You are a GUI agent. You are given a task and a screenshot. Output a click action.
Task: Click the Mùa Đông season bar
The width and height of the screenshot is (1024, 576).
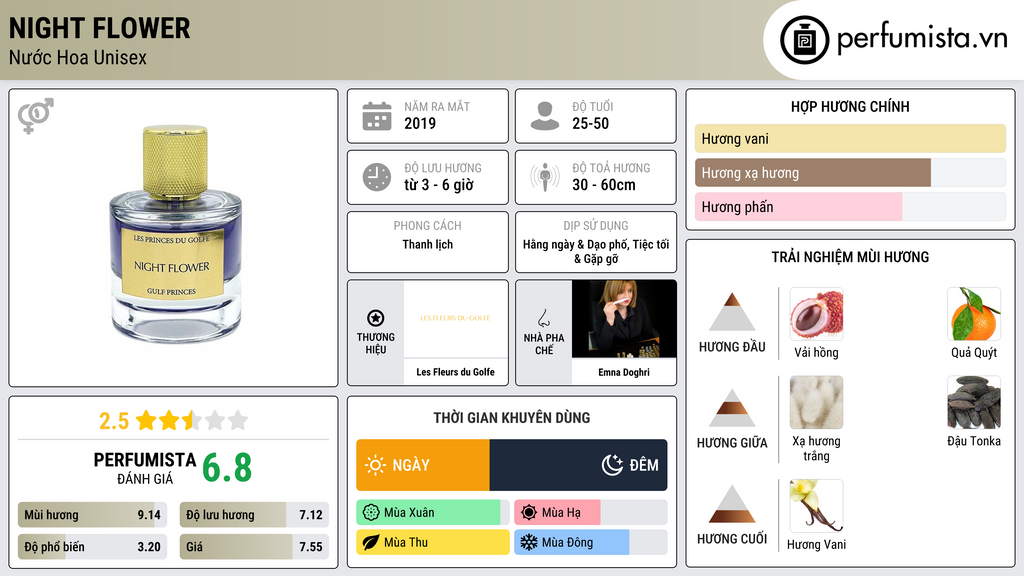point(590,542)
